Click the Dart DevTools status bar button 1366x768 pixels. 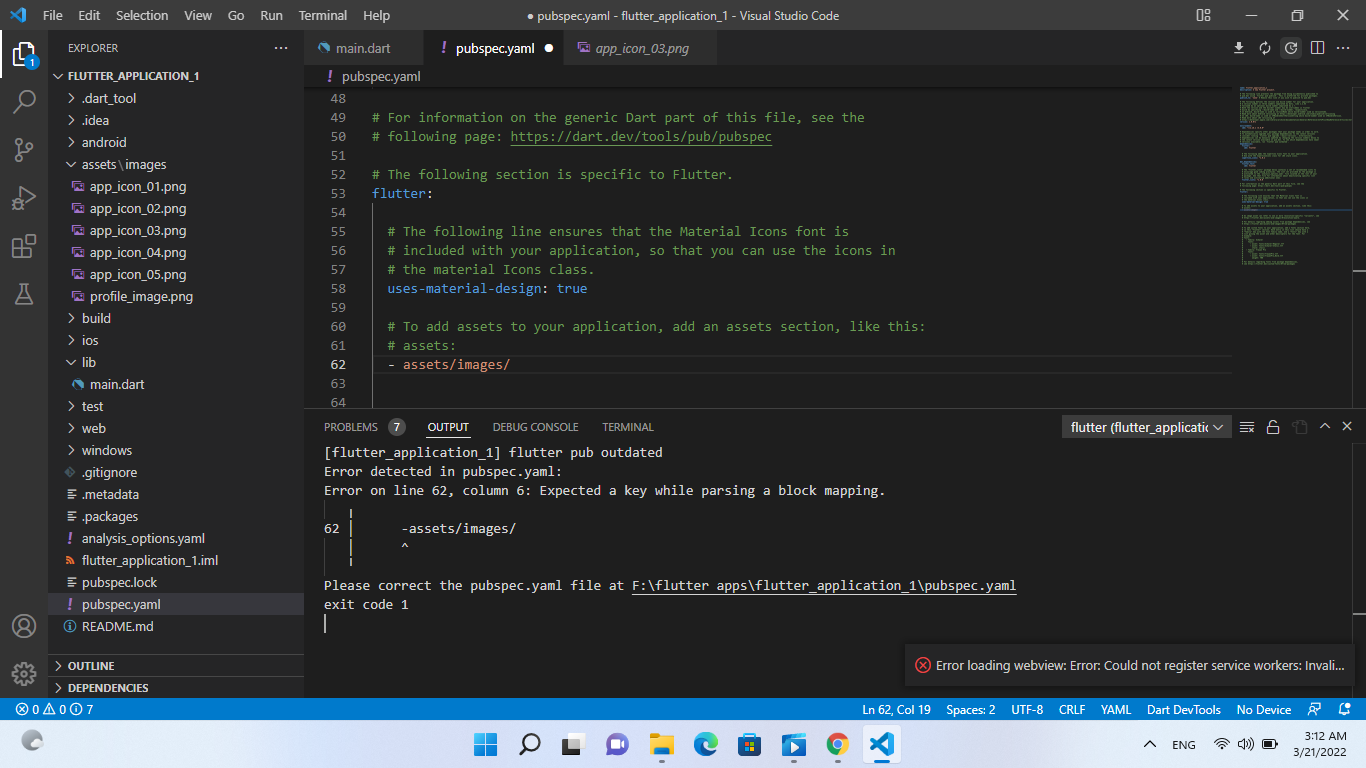pyautogui.click(x=1184, y=709)
